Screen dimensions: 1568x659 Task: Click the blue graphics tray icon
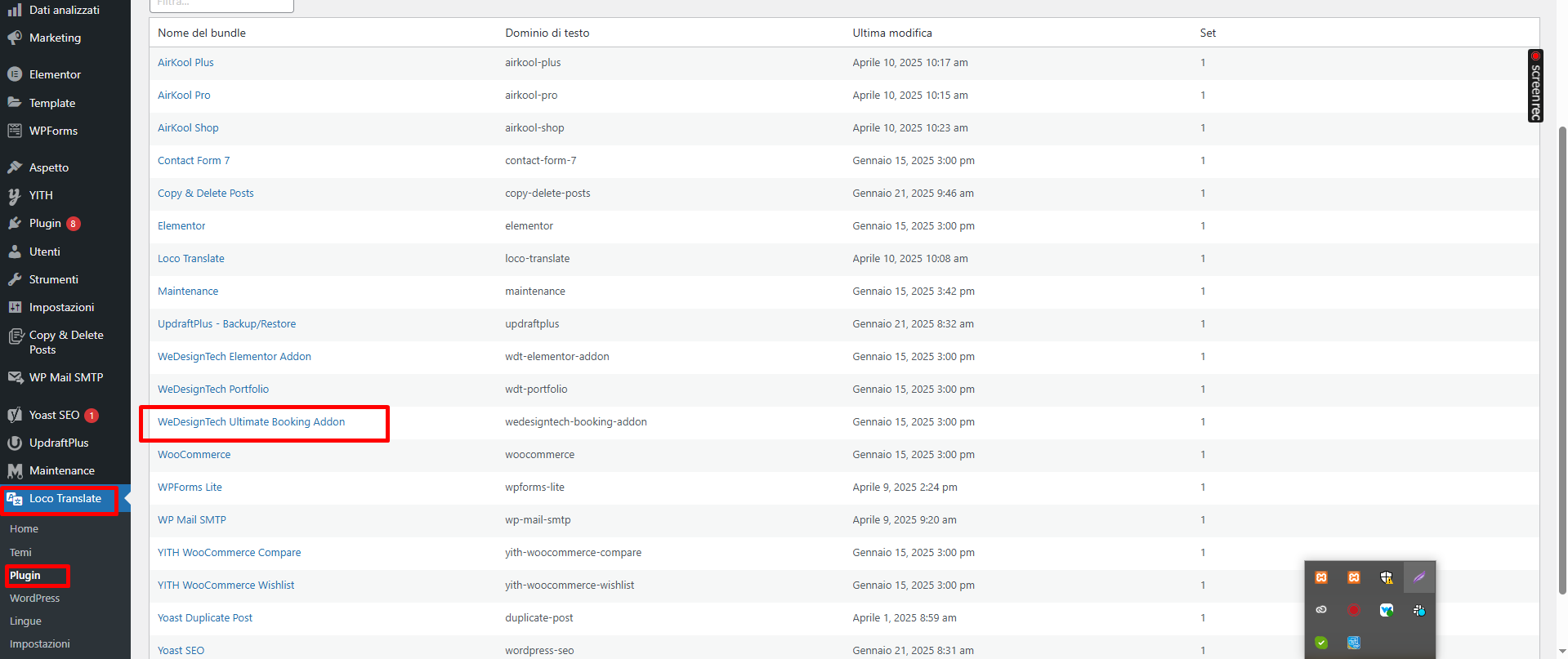pyautogui.click(x=1354, y=643)
